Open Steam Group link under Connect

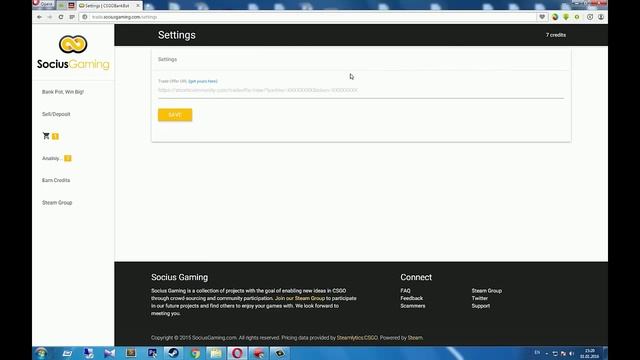pos(487,291)
